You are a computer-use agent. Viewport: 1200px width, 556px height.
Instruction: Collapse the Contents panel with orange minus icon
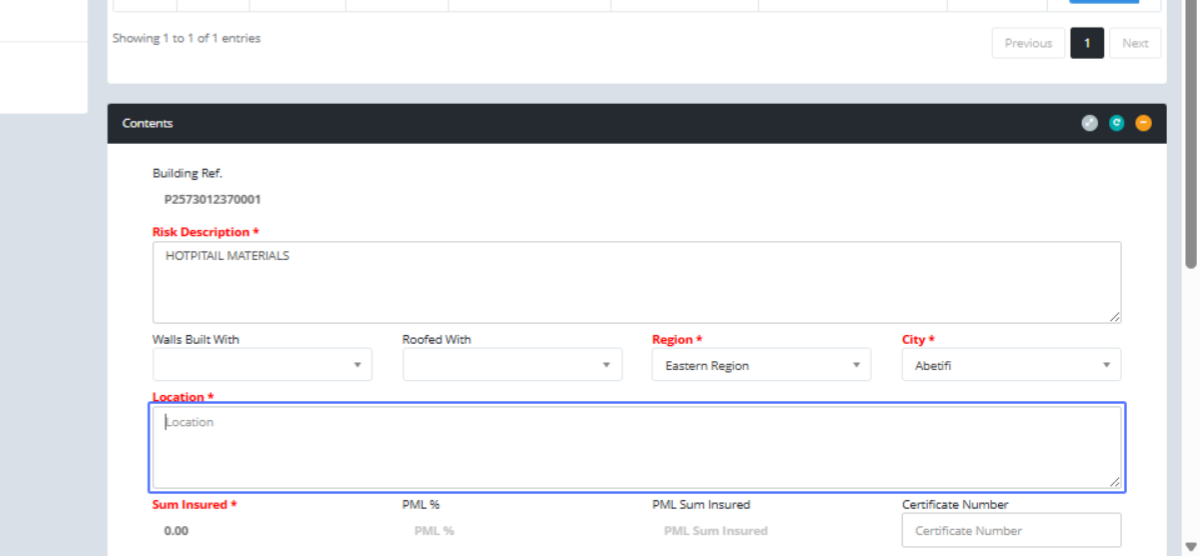pos(1143,123)
